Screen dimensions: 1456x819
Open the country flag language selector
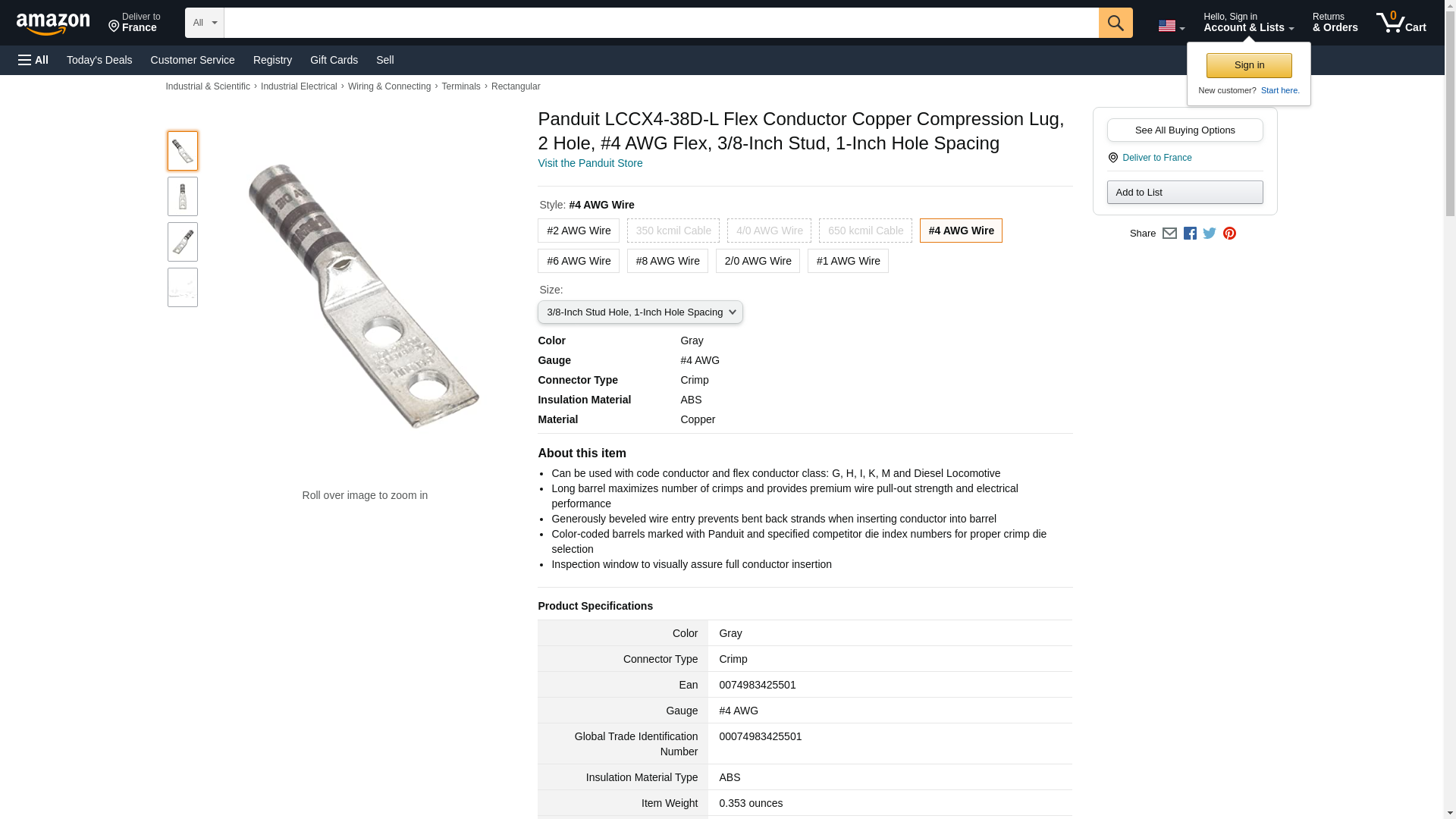pos(1171,26)
